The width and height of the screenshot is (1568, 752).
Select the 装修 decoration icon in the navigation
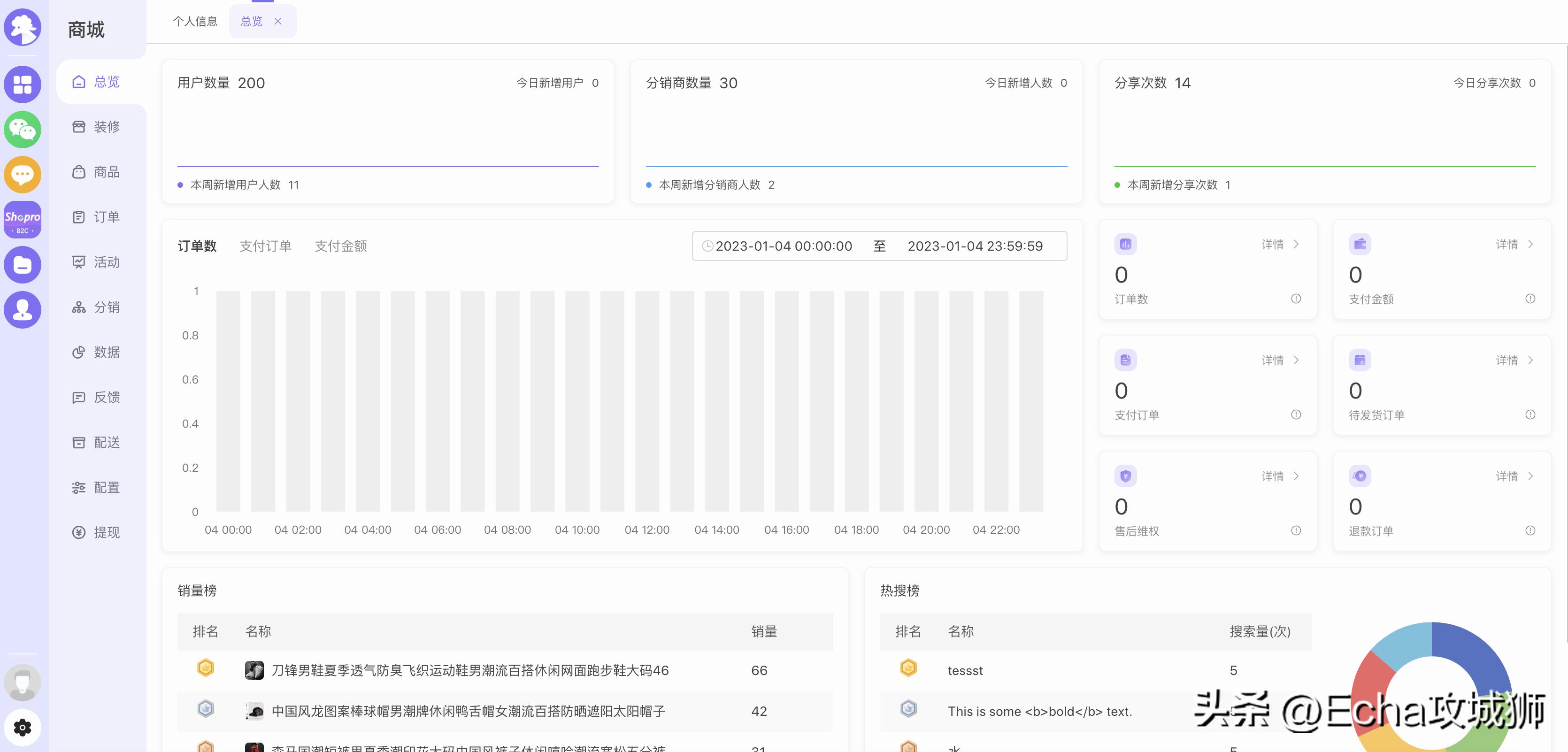pos(79,127)
